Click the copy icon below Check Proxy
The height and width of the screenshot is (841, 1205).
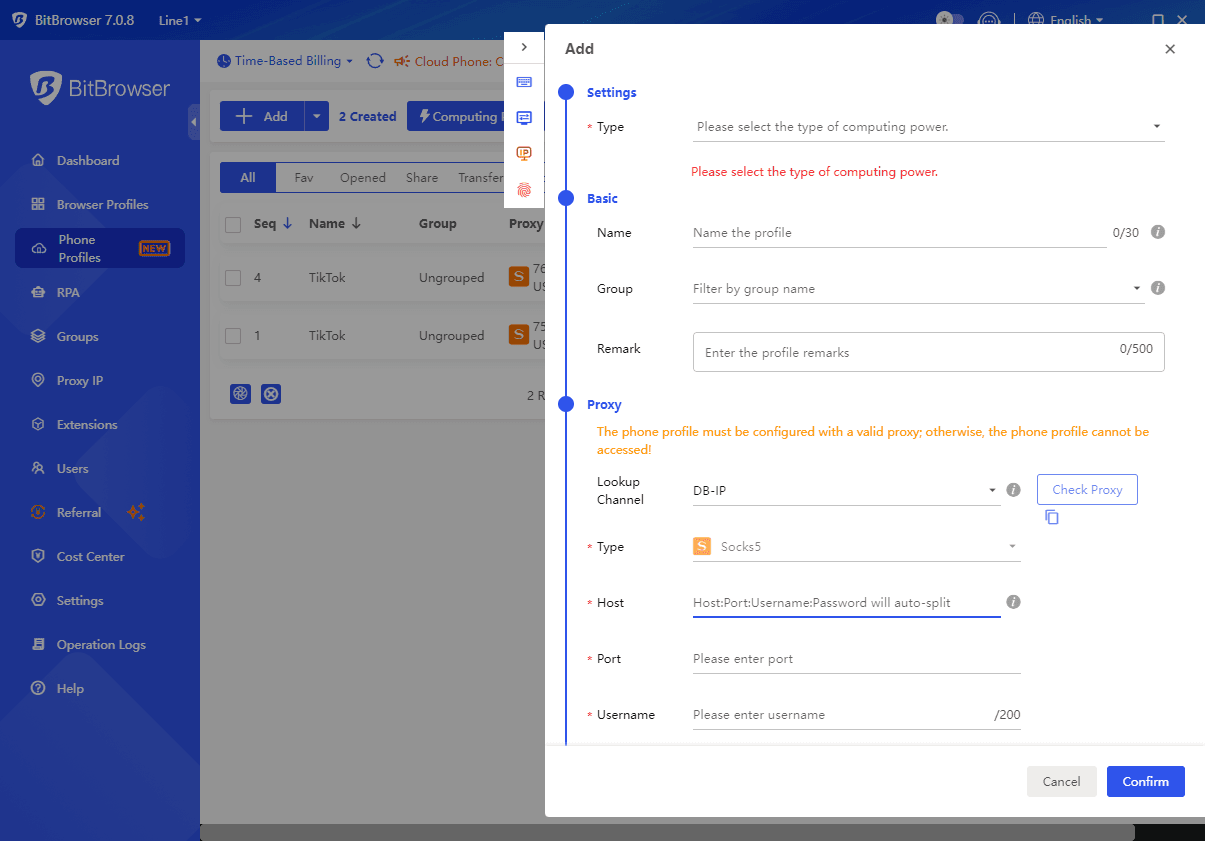pos(1052,517)
